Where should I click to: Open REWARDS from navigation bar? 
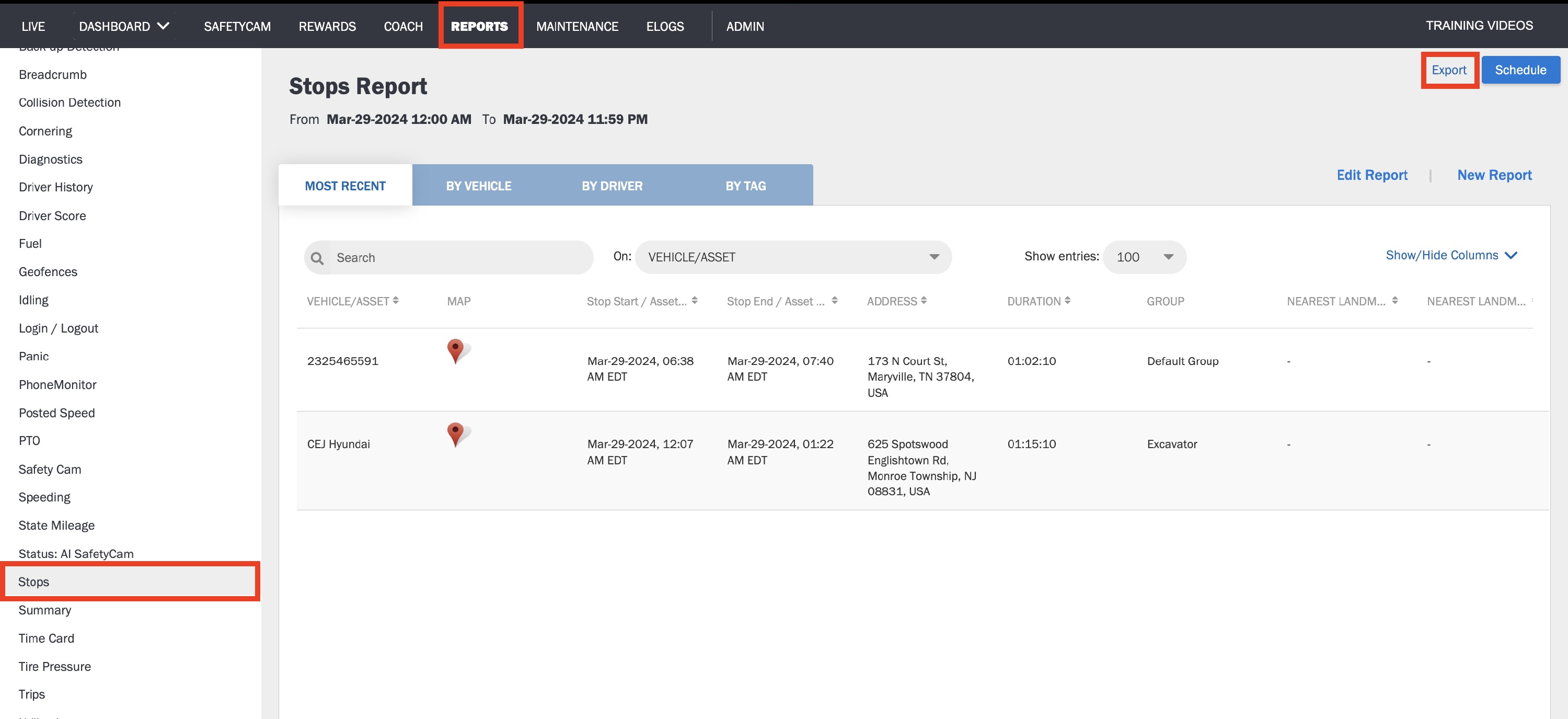click(327, 26)
